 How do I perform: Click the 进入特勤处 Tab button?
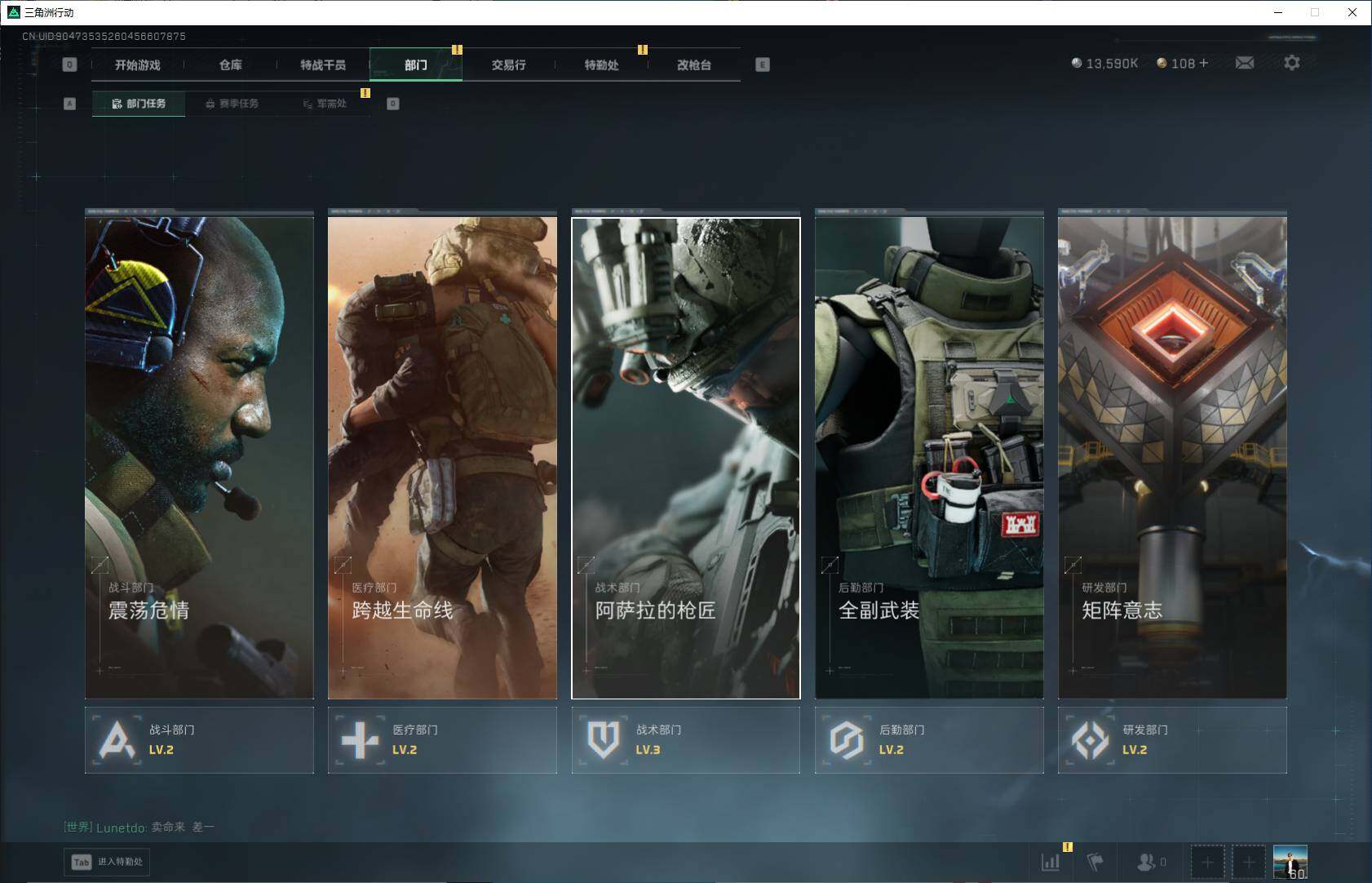[x=108, y=862]
